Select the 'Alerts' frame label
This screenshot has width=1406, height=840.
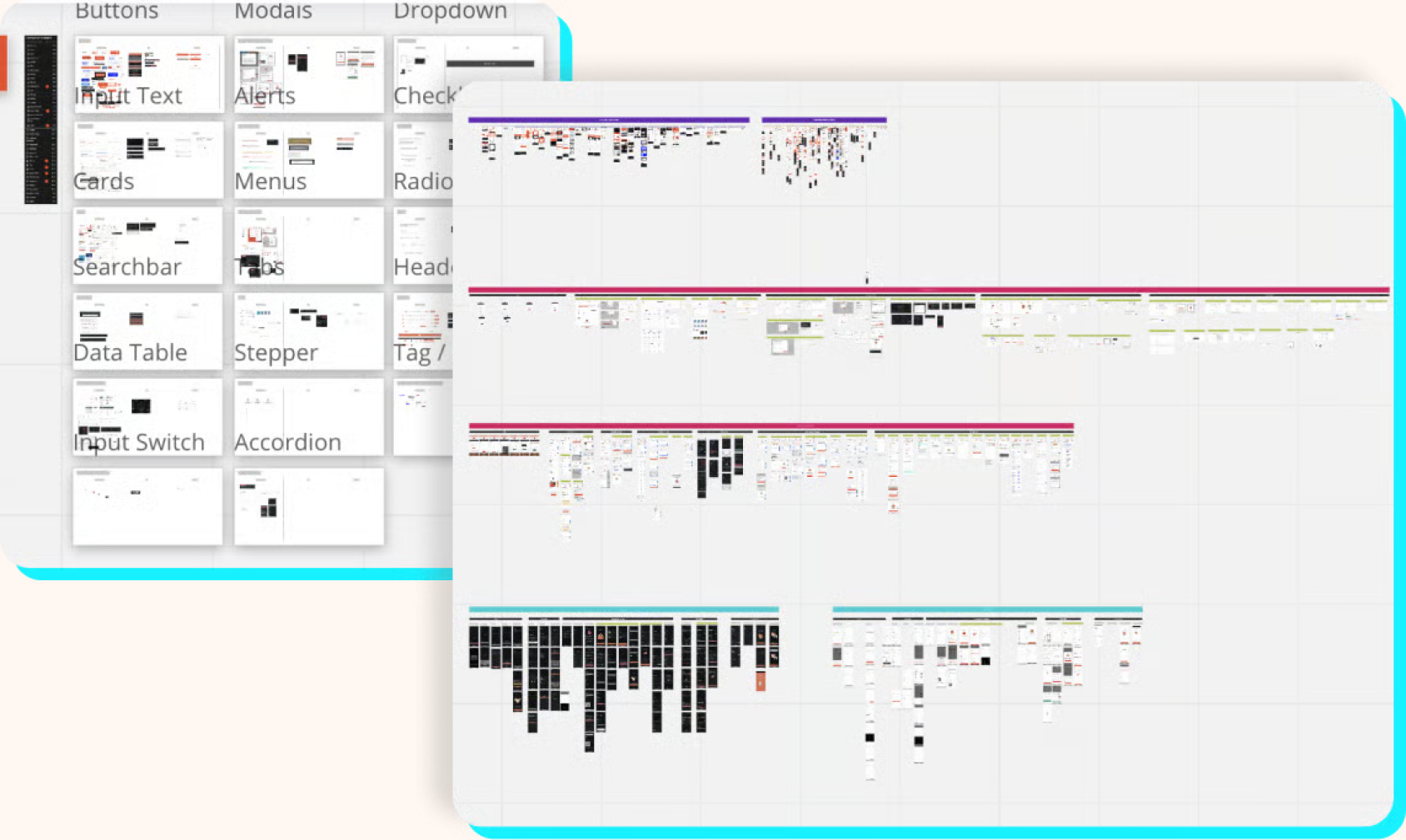pos(265,96)
